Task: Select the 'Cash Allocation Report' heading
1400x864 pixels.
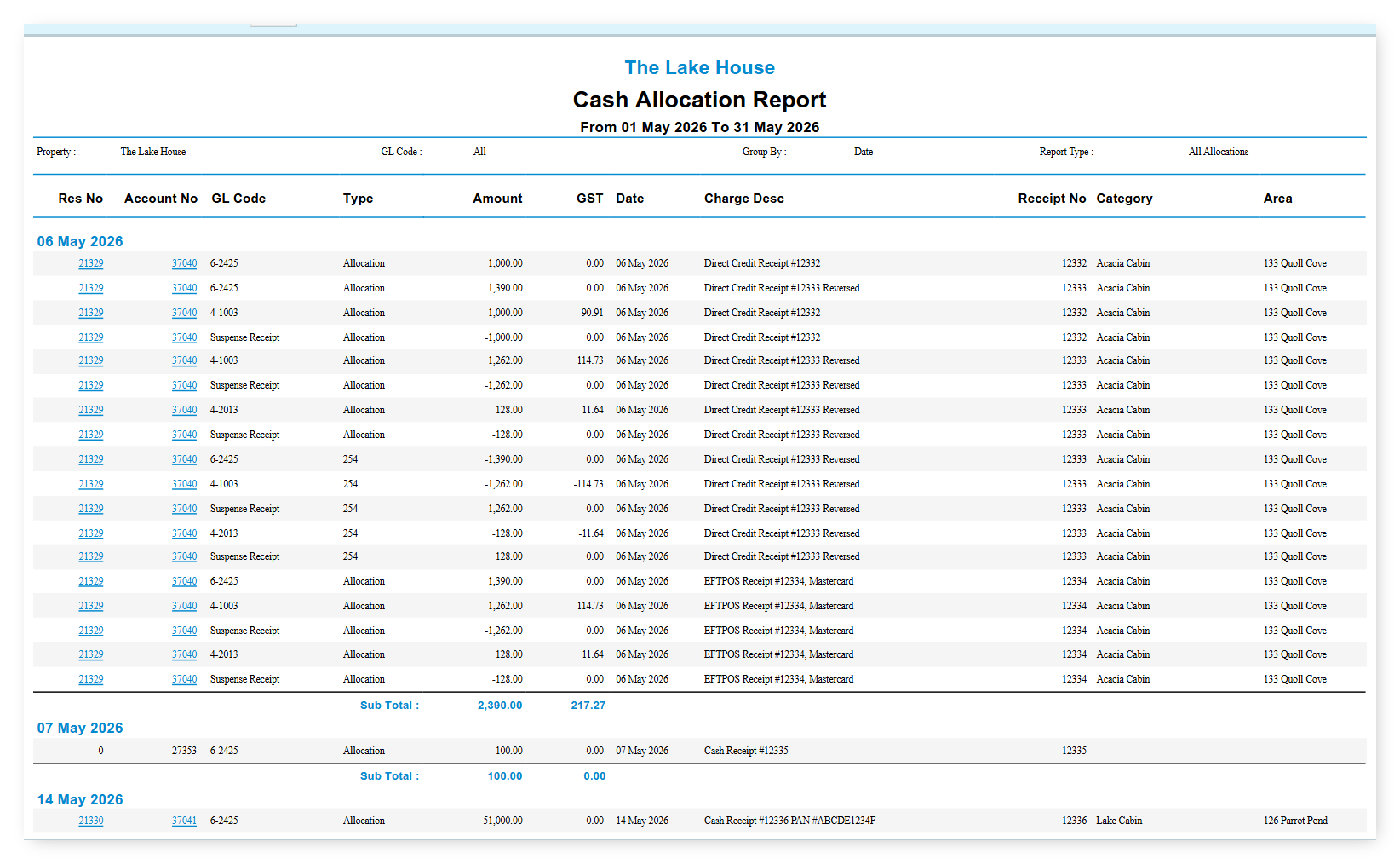Action: [x=700, y=100]
